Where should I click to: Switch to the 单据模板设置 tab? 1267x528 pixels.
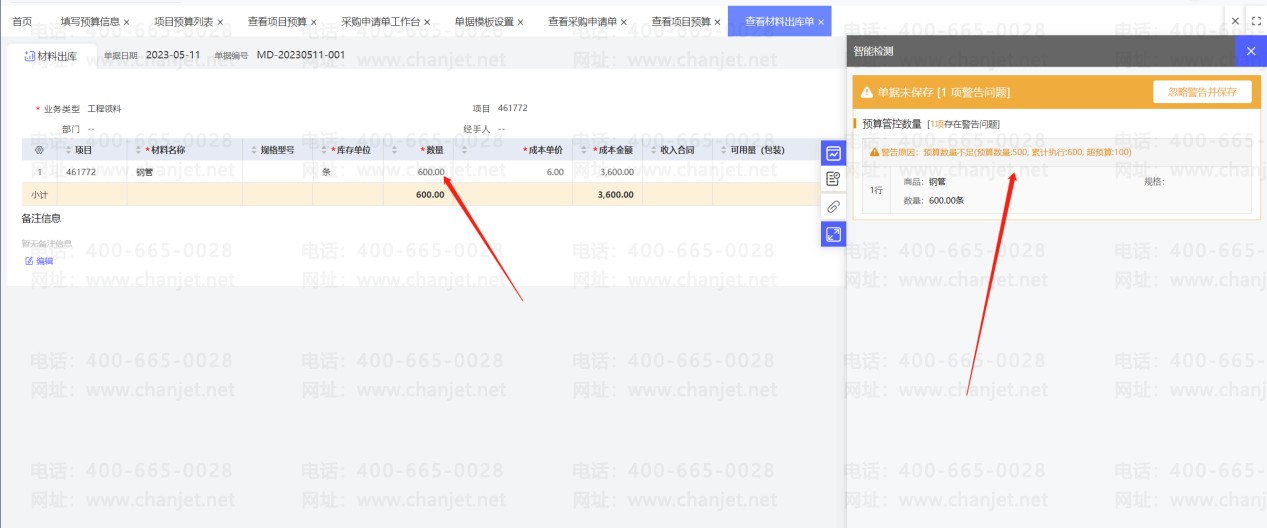484,21
